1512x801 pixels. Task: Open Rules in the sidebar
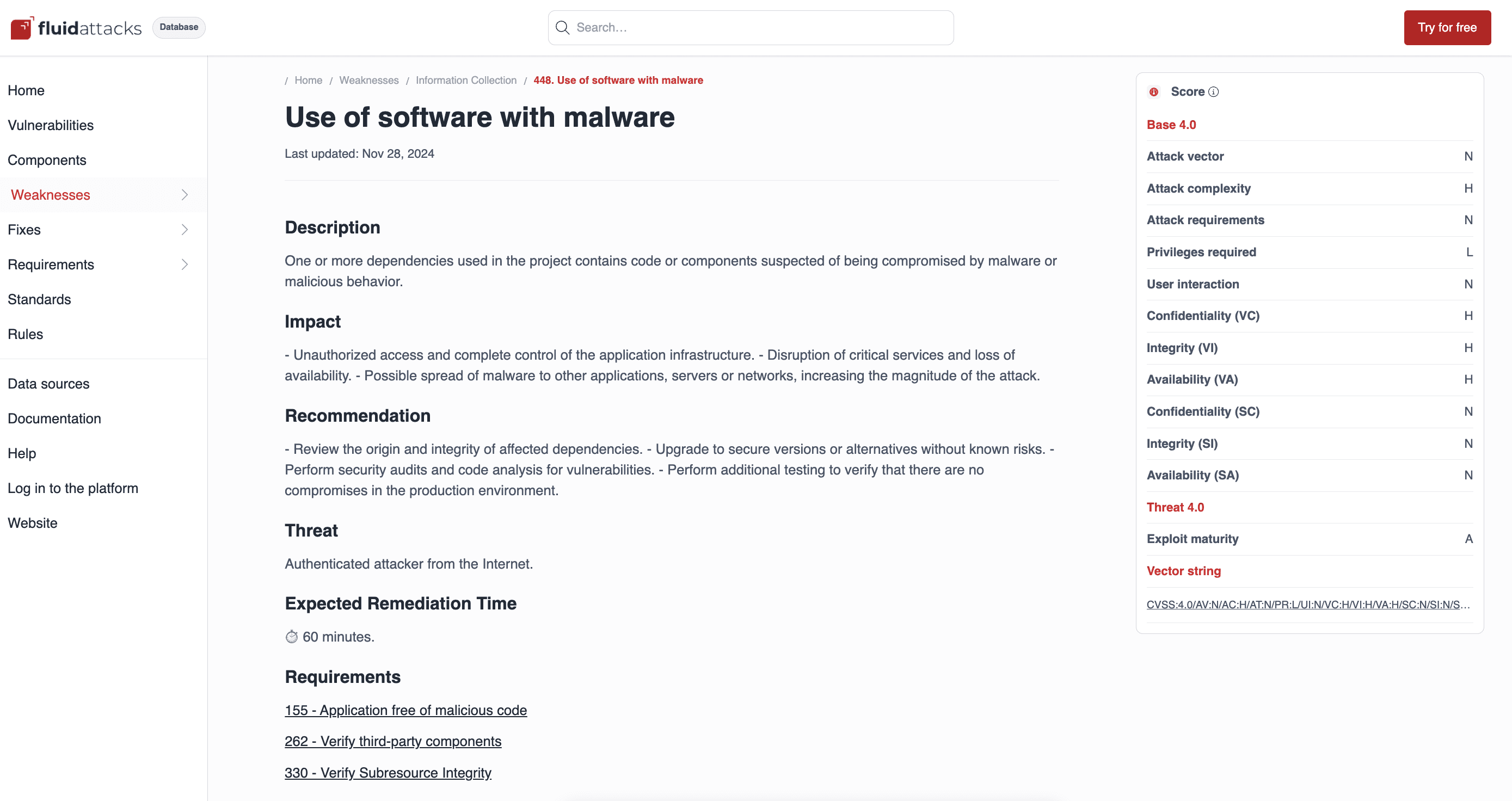25,334
